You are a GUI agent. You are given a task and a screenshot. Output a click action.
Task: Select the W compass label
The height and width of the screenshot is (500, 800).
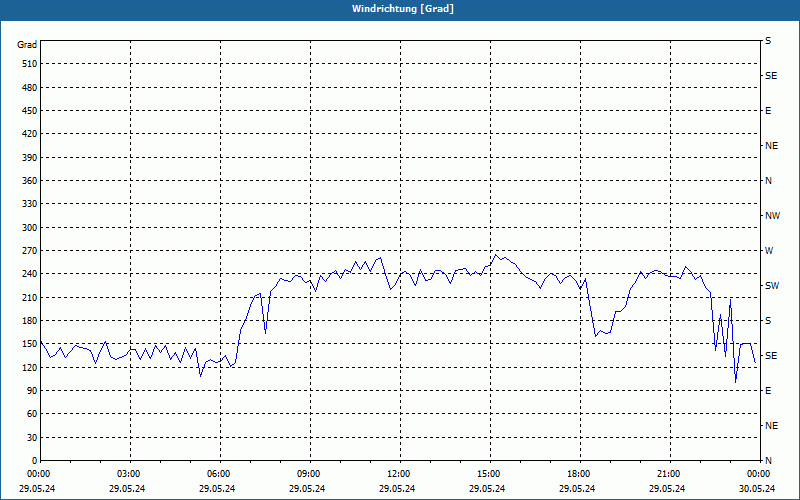tap(769, 251)
